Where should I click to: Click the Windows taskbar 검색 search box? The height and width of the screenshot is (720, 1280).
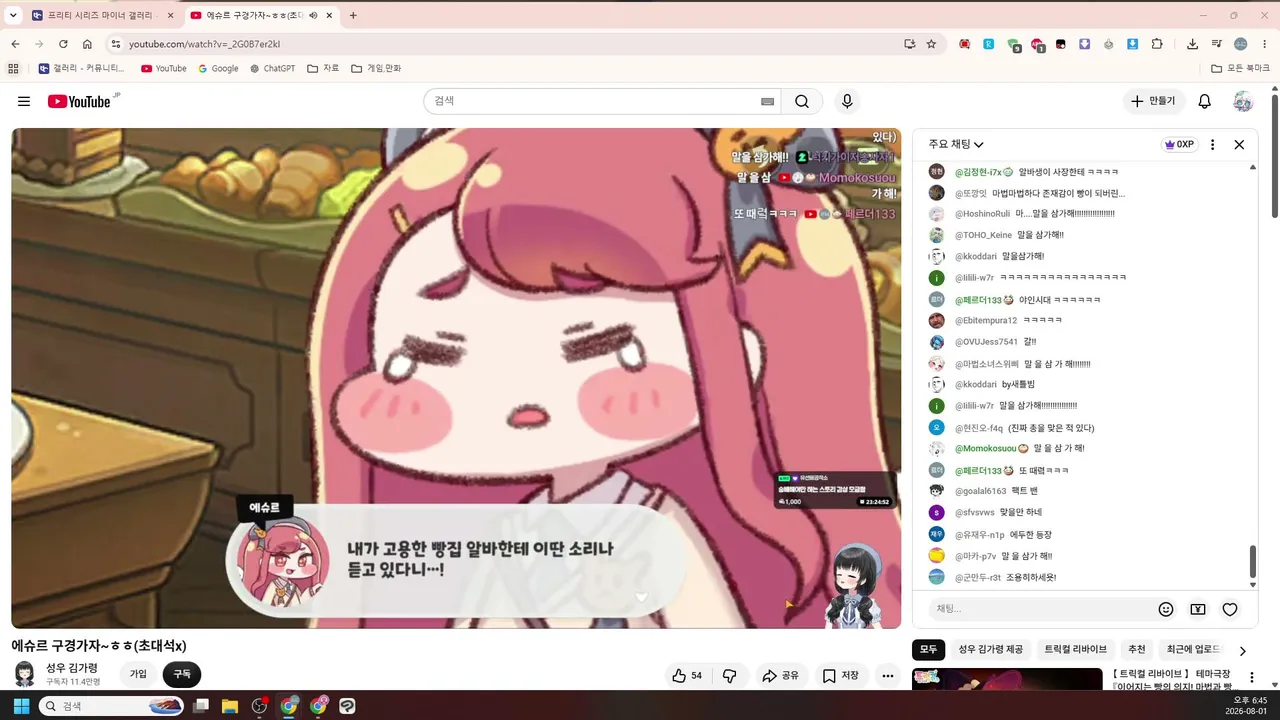point(113,706)
